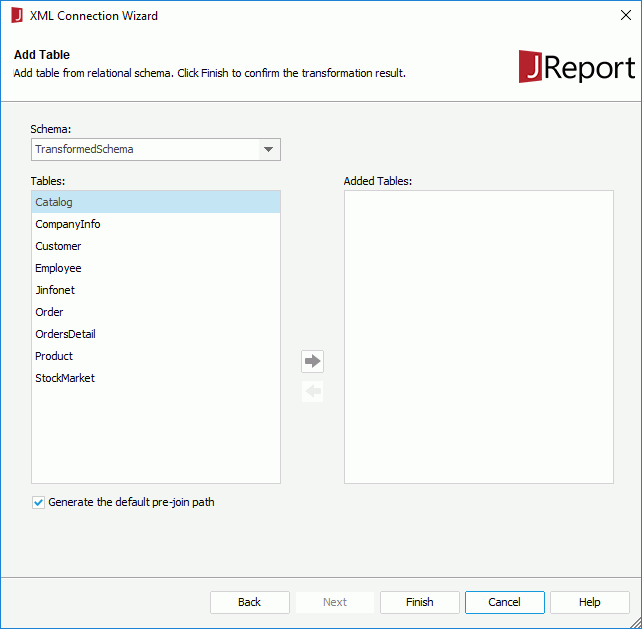Select the Employee table
The image size is (642, 629).
pos(156,268)
